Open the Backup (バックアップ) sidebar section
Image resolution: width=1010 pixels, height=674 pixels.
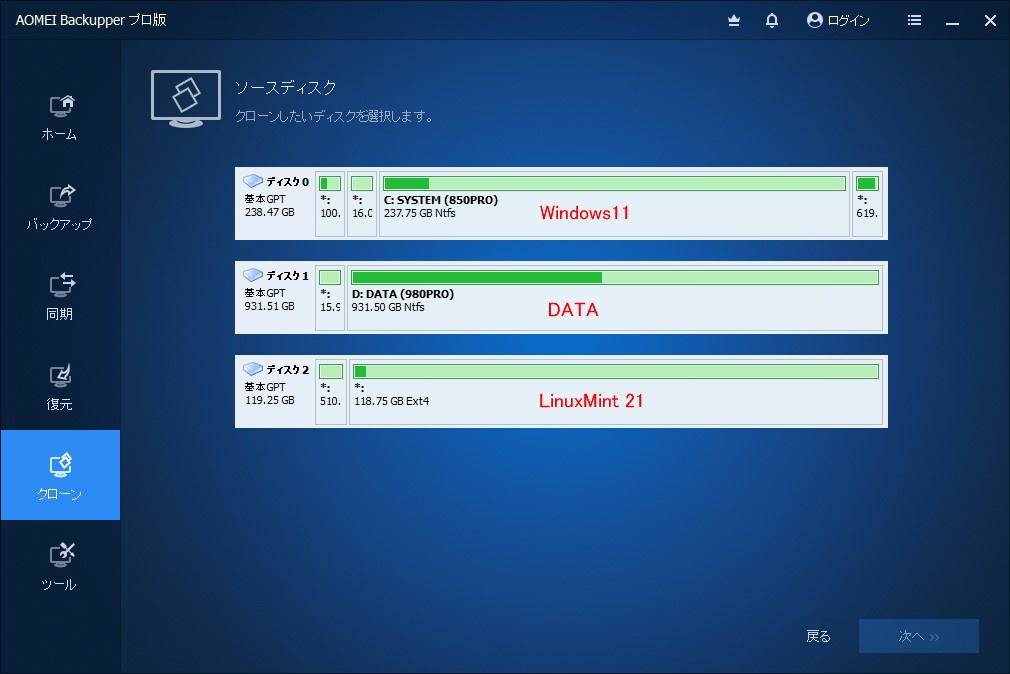click(x=60, y=208)
